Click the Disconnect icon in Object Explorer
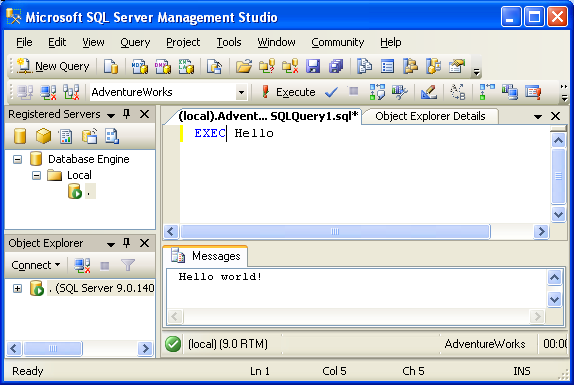Viewport: 574px width, 385px height. (x=82, y=265)
